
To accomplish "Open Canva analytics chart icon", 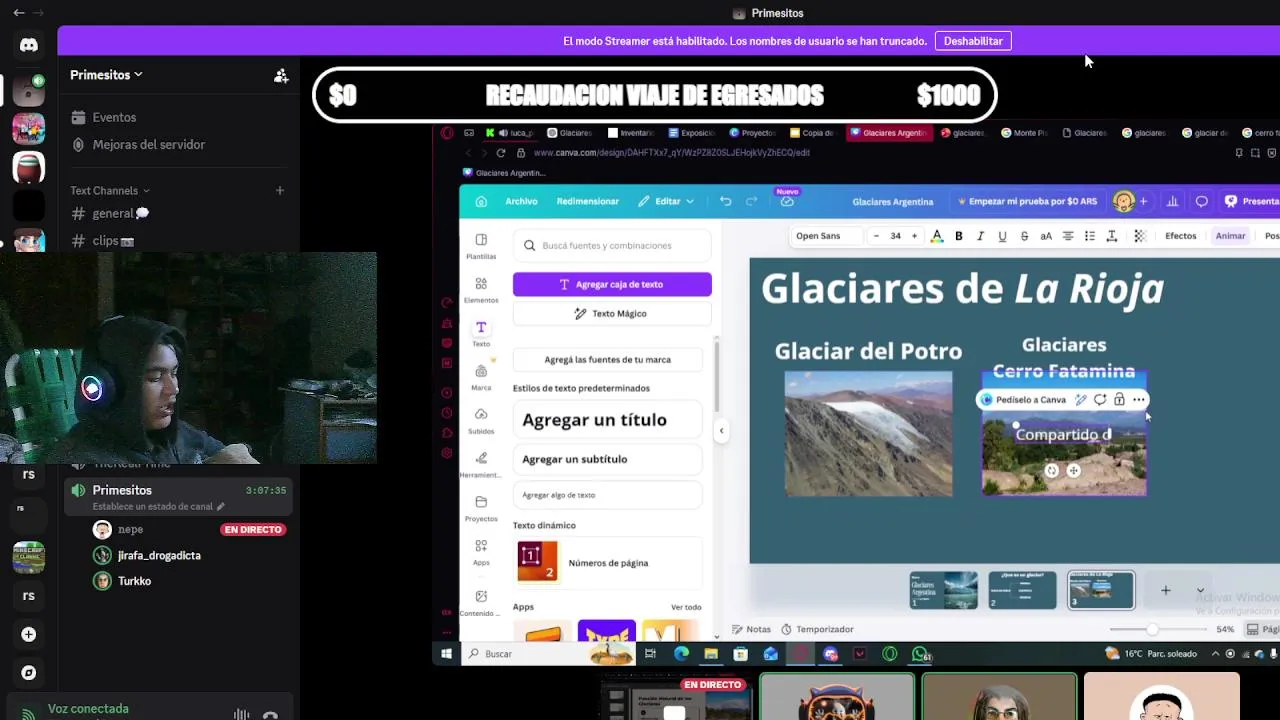I will point(1172,201).
